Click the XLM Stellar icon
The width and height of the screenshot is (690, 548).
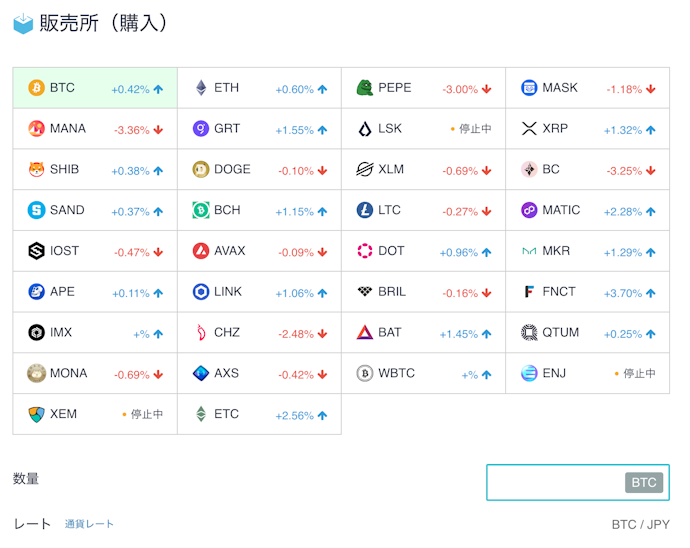[x=365, y=169]
